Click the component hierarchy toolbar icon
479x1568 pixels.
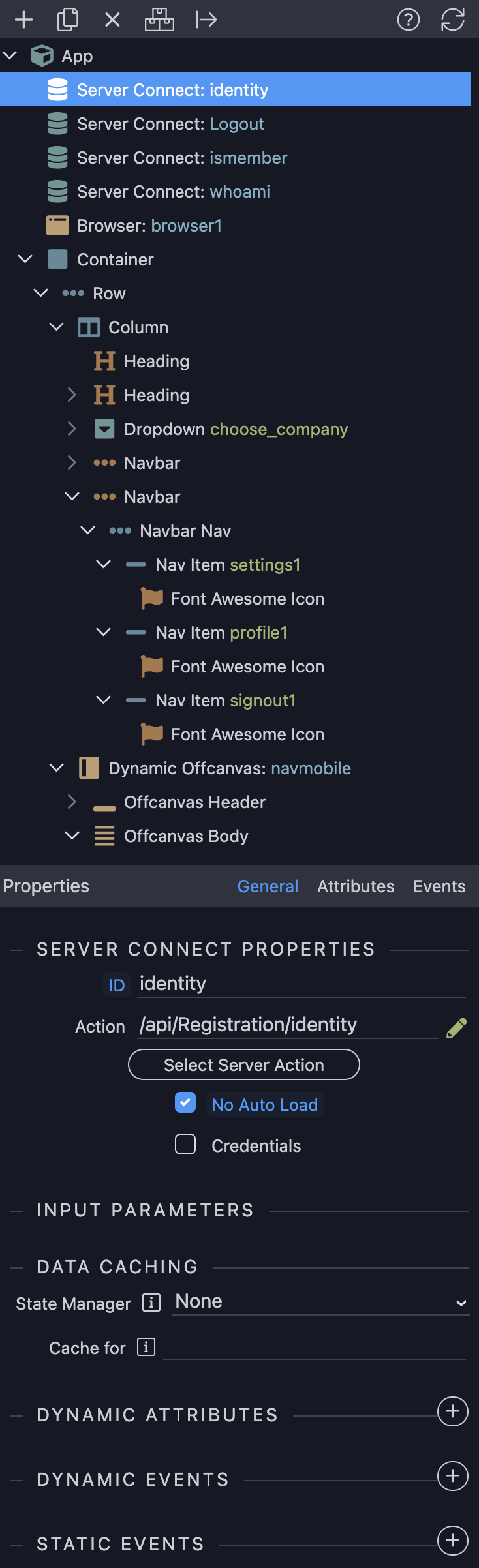pos(159,20)
